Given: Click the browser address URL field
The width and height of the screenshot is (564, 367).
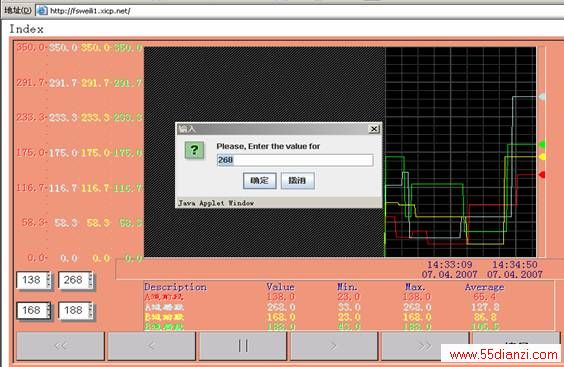Looking at the screenshot, I should click(x=302, y=11).
